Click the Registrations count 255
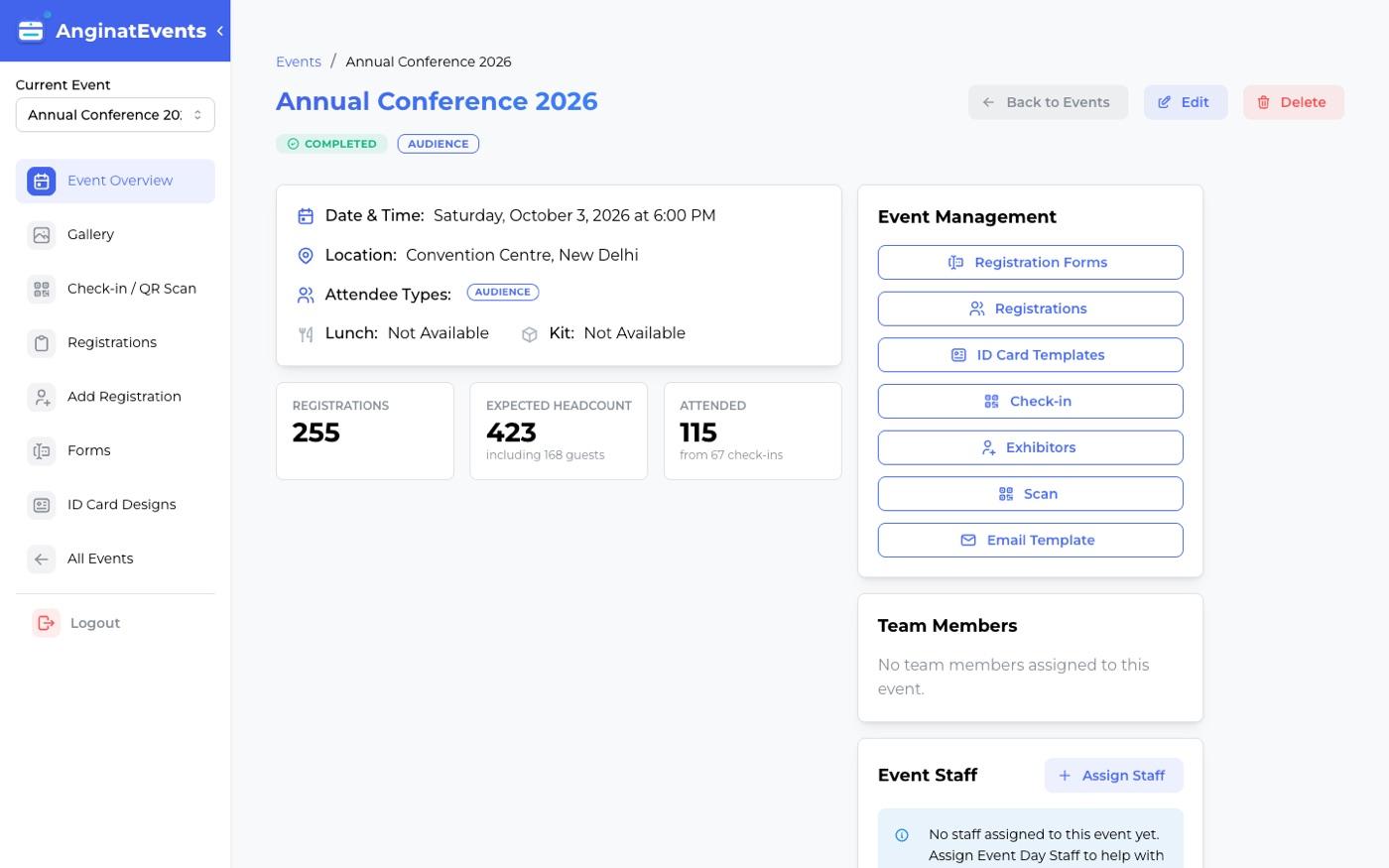 click(316, 433)
